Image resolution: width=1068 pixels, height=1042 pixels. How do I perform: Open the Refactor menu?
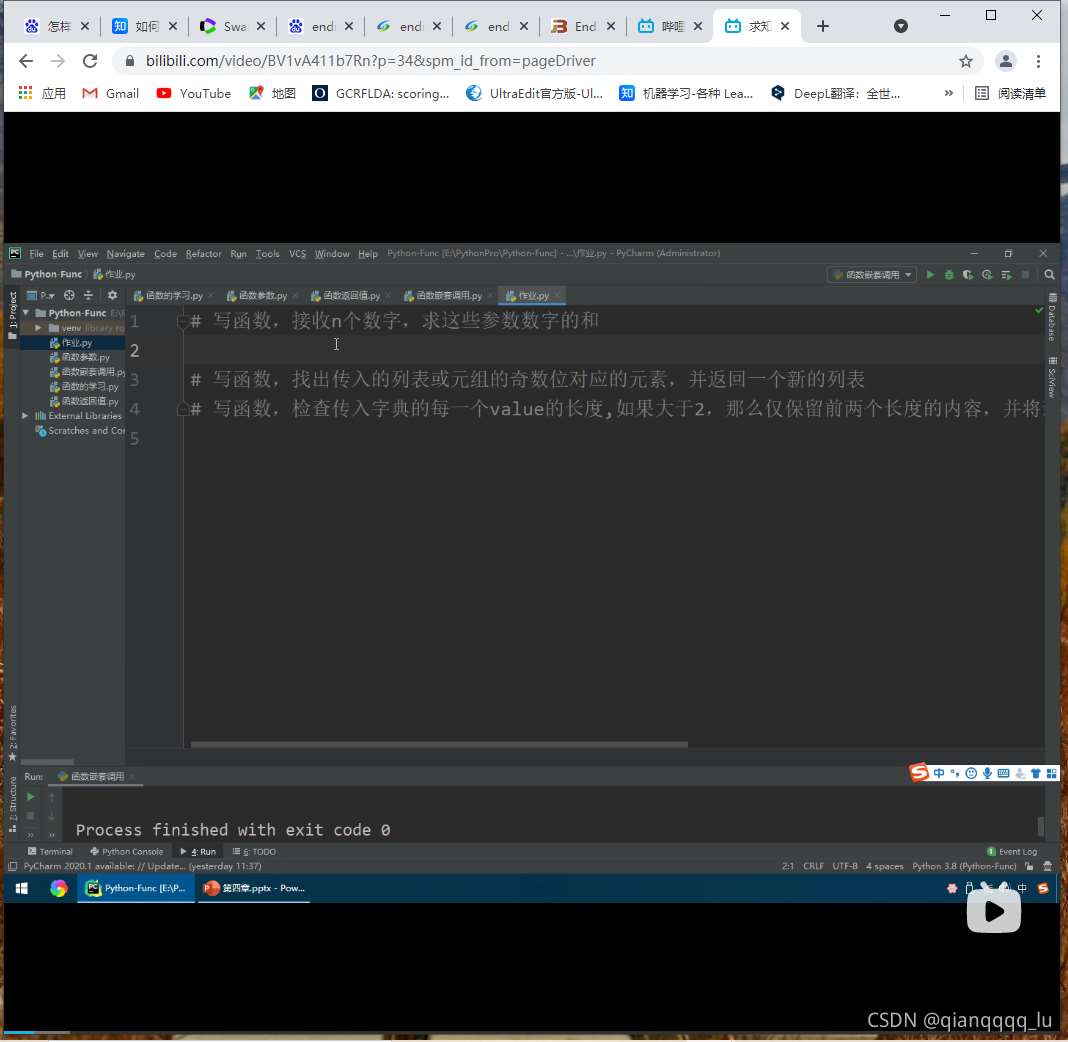(x=203, y=253)
